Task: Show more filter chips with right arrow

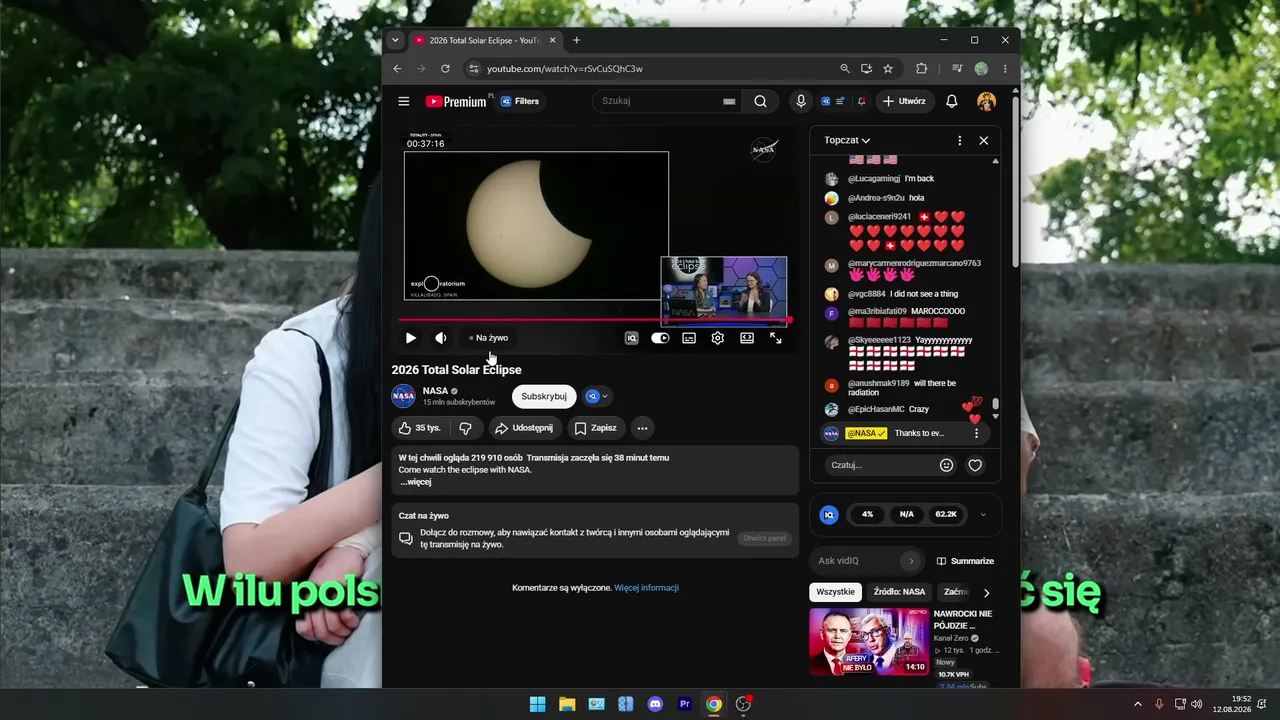Action: click(x=987, y=593)
